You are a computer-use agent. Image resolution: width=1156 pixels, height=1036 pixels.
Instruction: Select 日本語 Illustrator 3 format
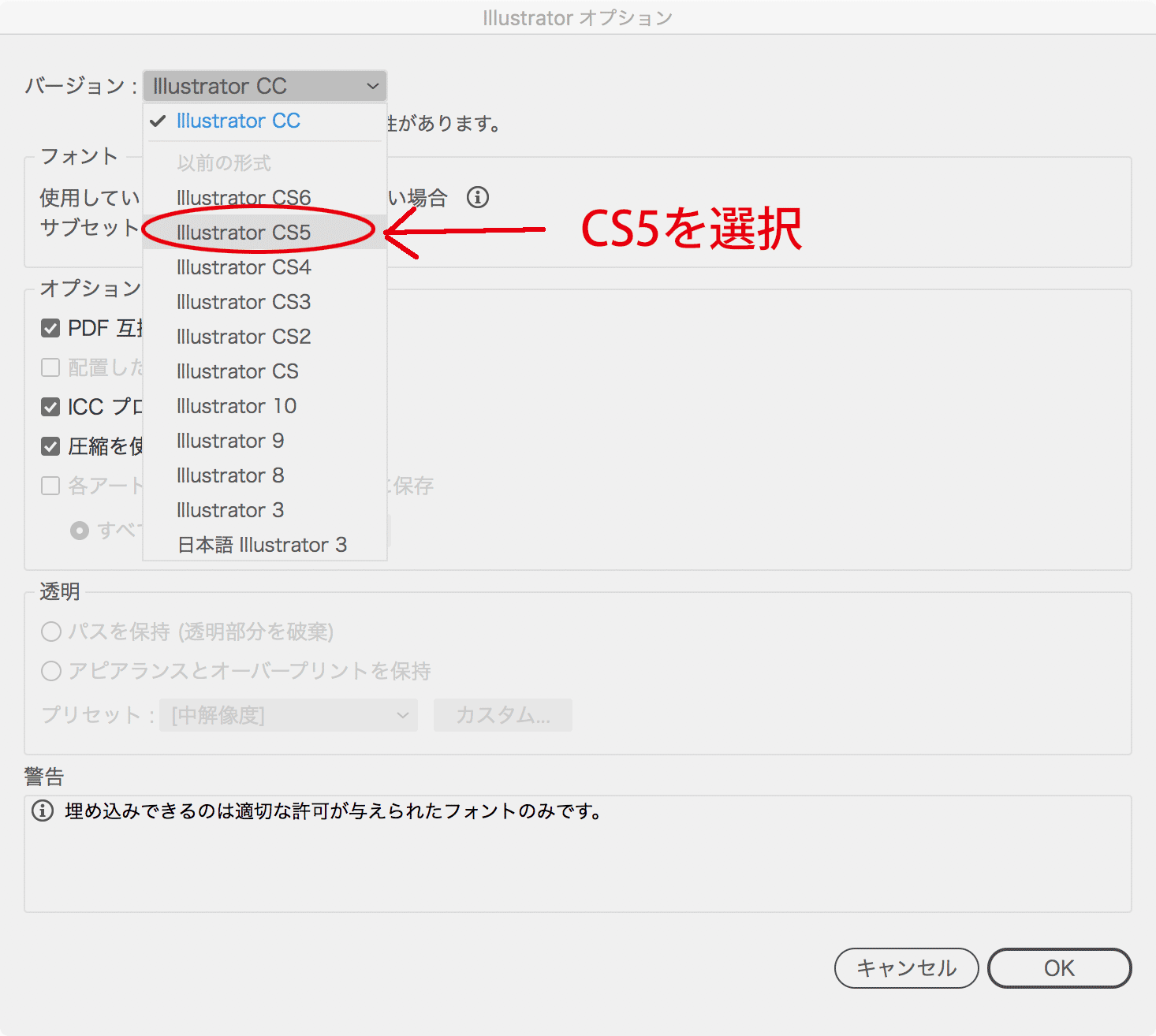coord(265,545)
